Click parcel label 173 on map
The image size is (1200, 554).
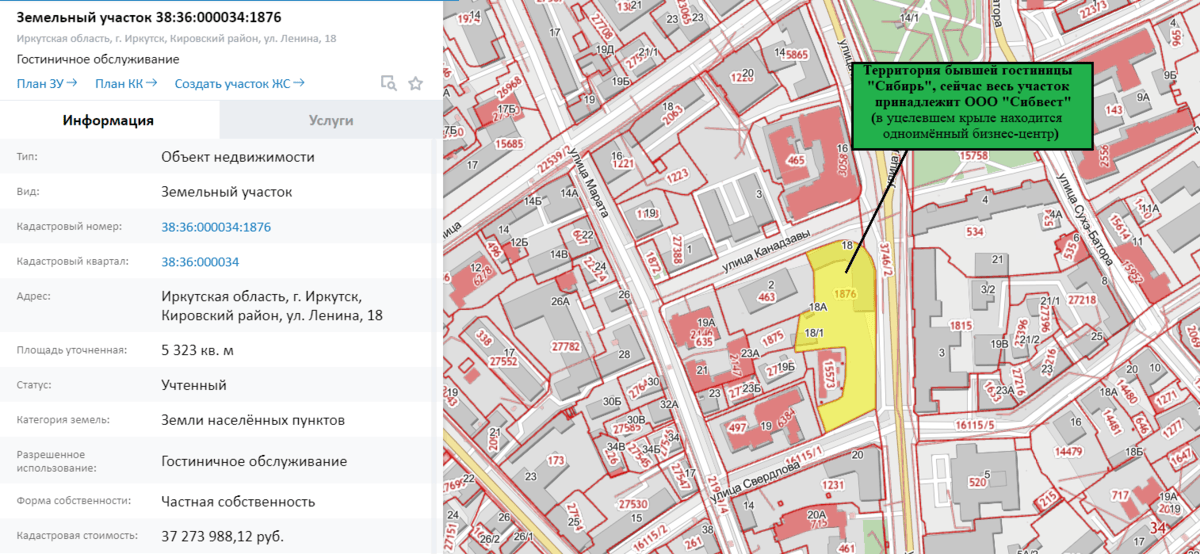click(x=556, y=461)
